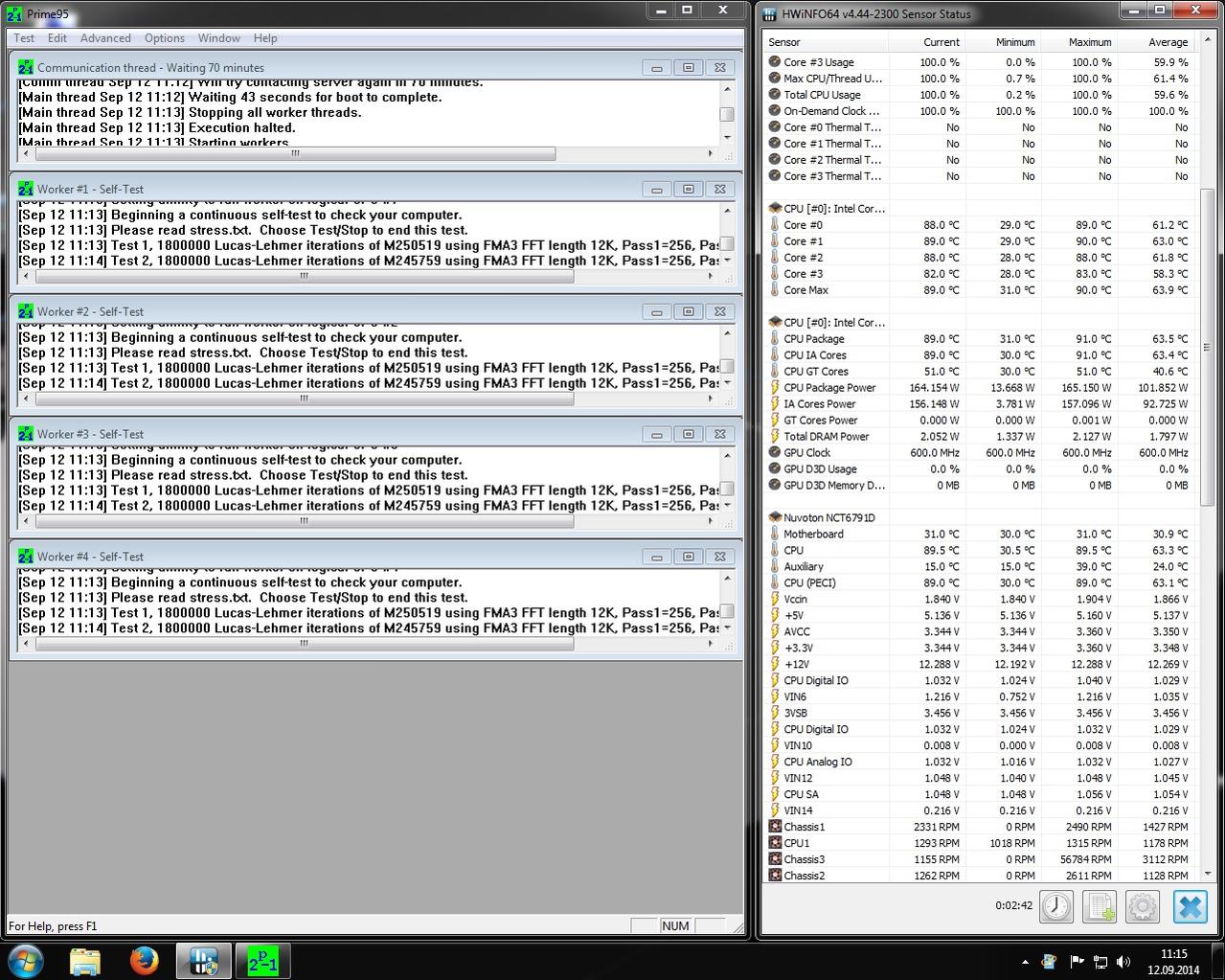1225x980 pixels.
Task: Open the Windows Start menu
Action: [26, 960]
